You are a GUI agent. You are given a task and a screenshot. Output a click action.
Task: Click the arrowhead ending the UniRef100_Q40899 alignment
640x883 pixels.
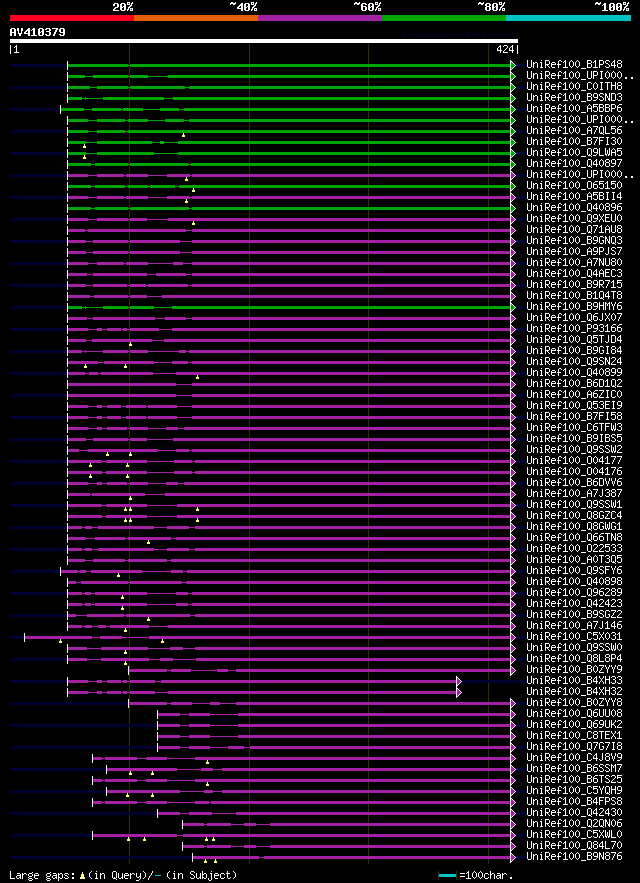(513, 373)
